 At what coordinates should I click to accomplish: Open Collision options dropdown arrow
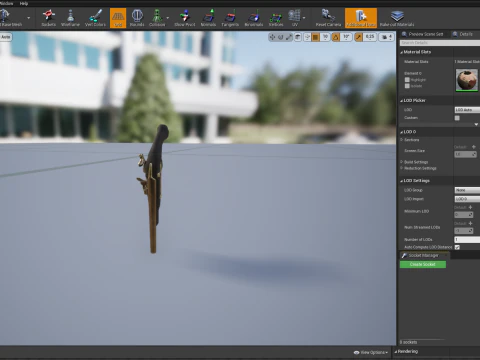point(168,18)
